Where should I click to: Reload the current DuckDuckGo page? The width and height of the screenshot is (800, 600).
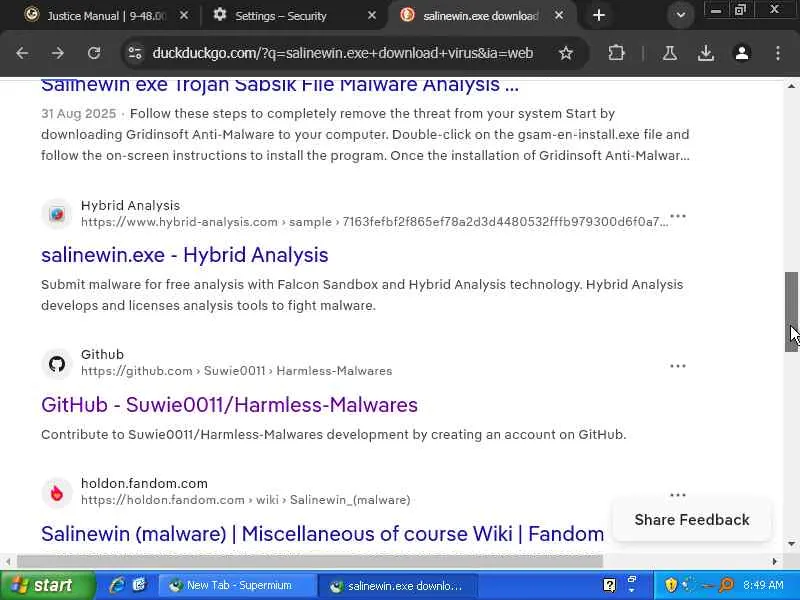[x=94, y=53]
